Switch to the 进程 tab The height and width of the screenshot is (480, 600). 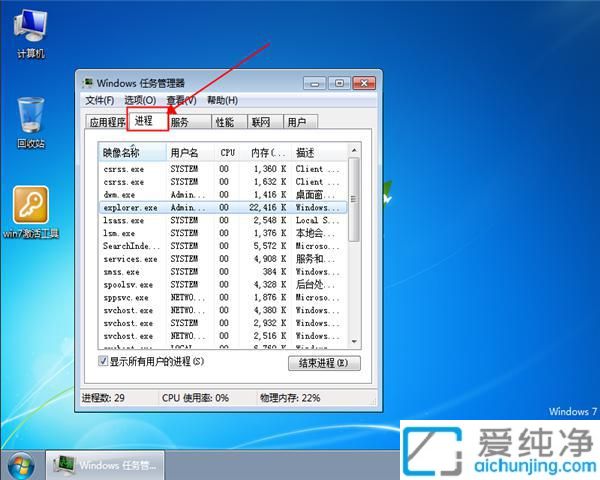(x=148, y=121)
